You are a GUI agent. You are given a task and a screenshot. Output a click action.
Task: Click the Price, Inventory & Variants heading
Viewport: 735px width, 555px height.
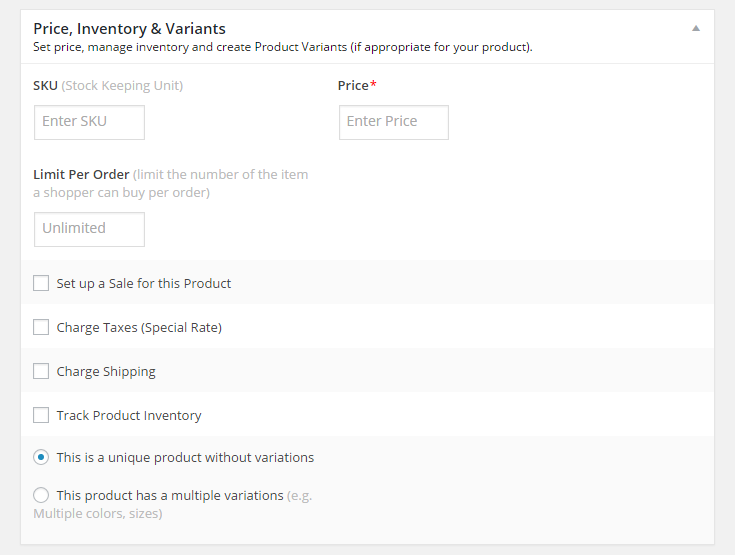(129, 28)
